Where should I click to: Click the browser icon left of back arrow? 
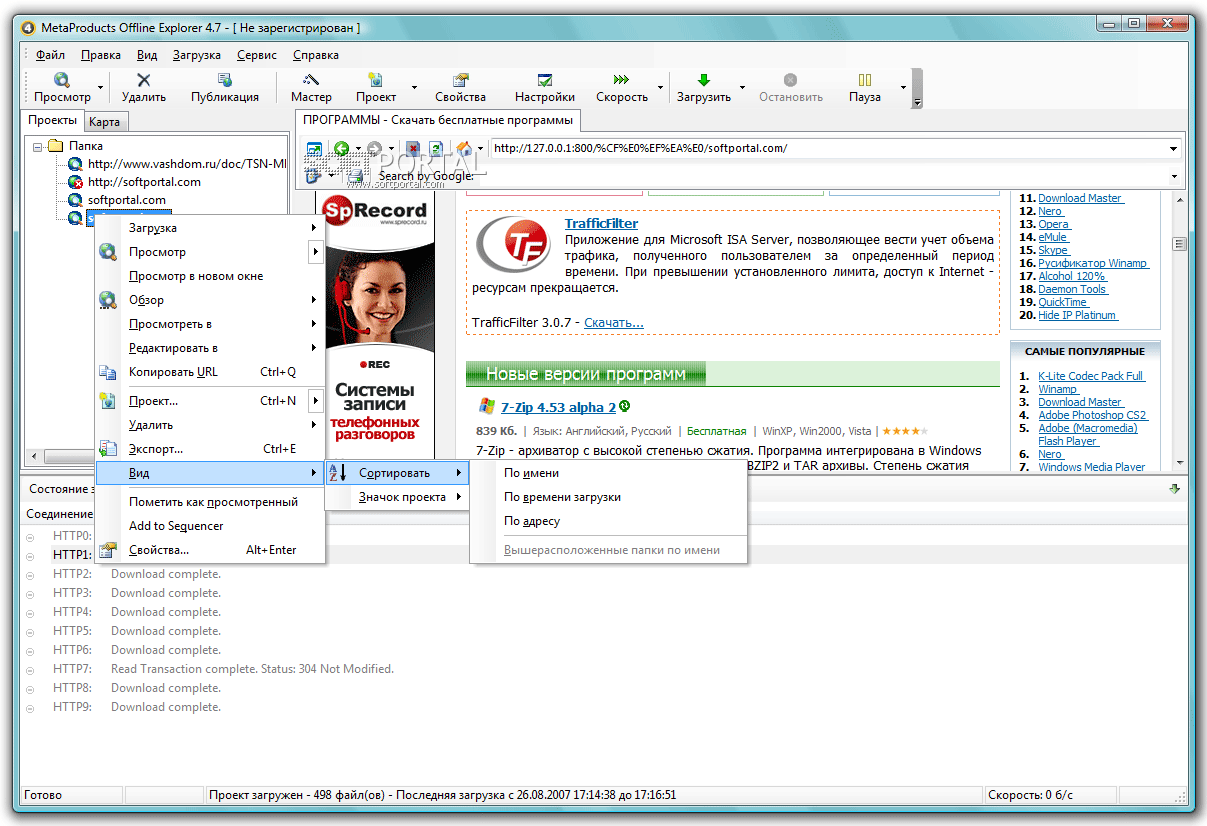[x=313, y=149]
